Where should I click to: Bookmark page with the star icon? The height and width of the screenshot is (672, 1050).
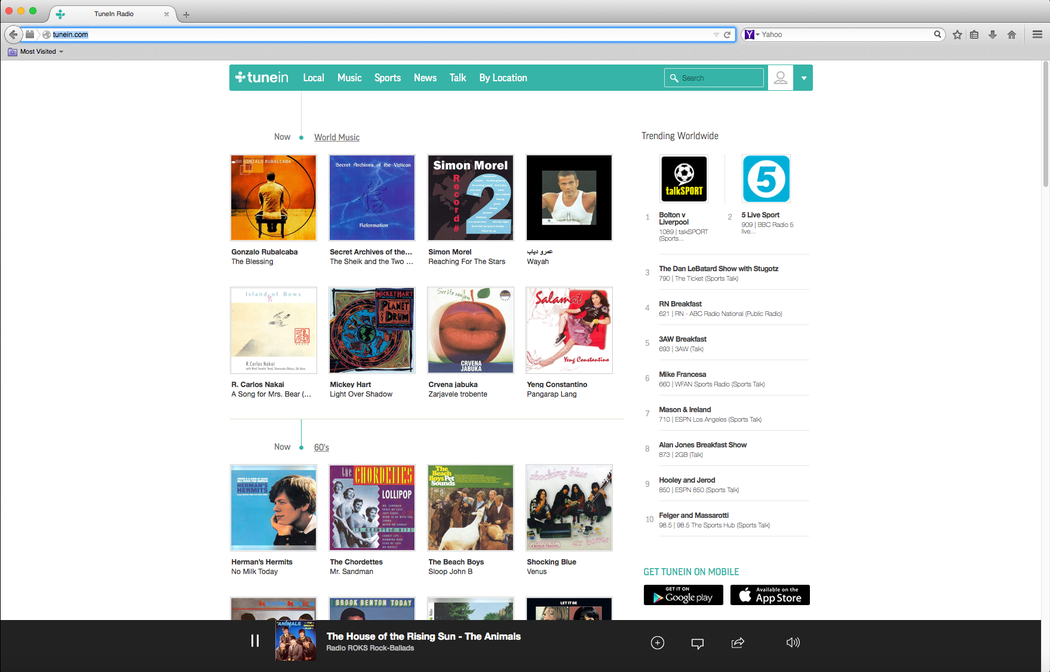pyautogui.click(x=957, y=34)
